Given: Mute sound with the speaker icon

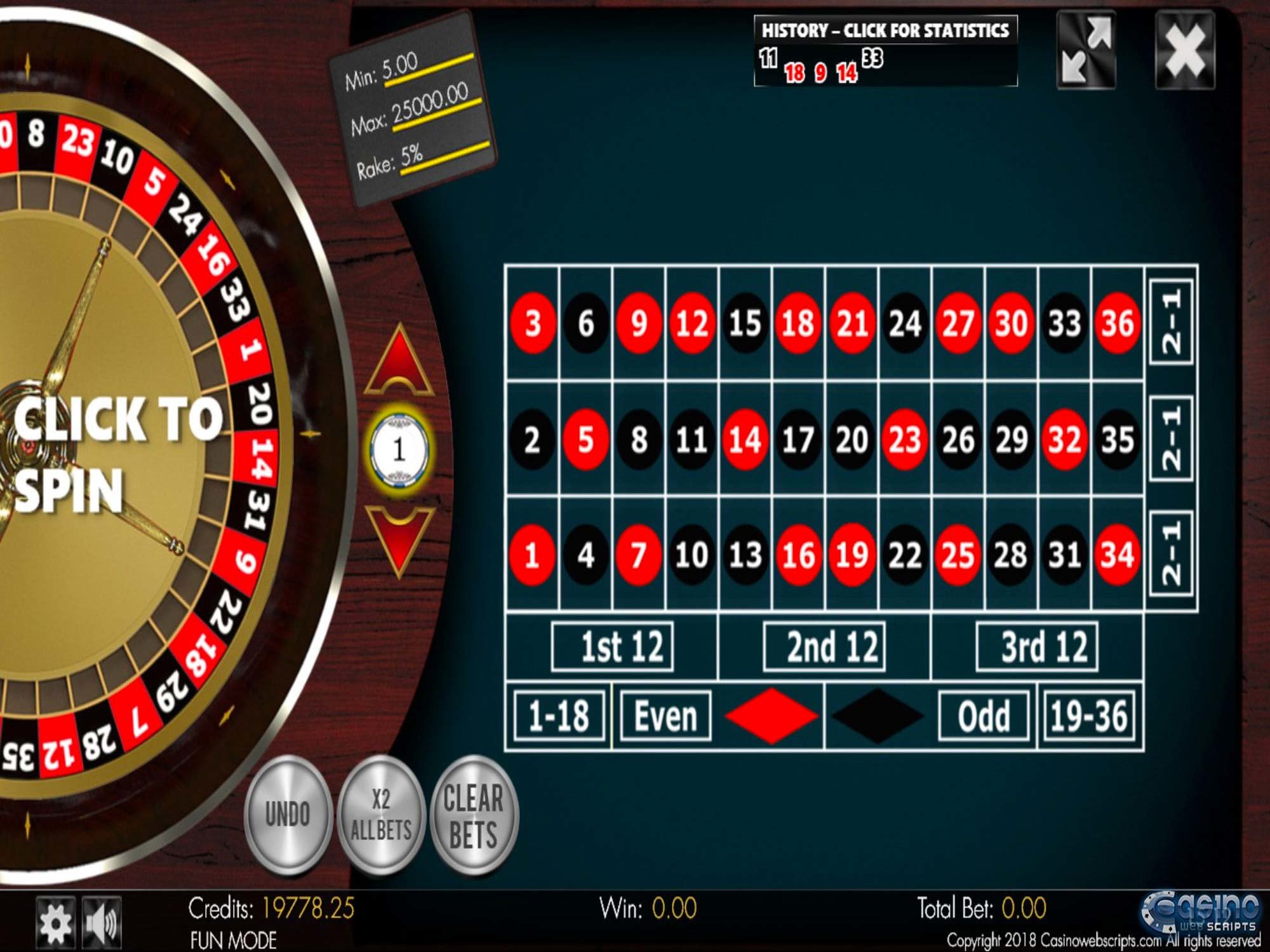Looking at the screenshot, I should 102,923.
